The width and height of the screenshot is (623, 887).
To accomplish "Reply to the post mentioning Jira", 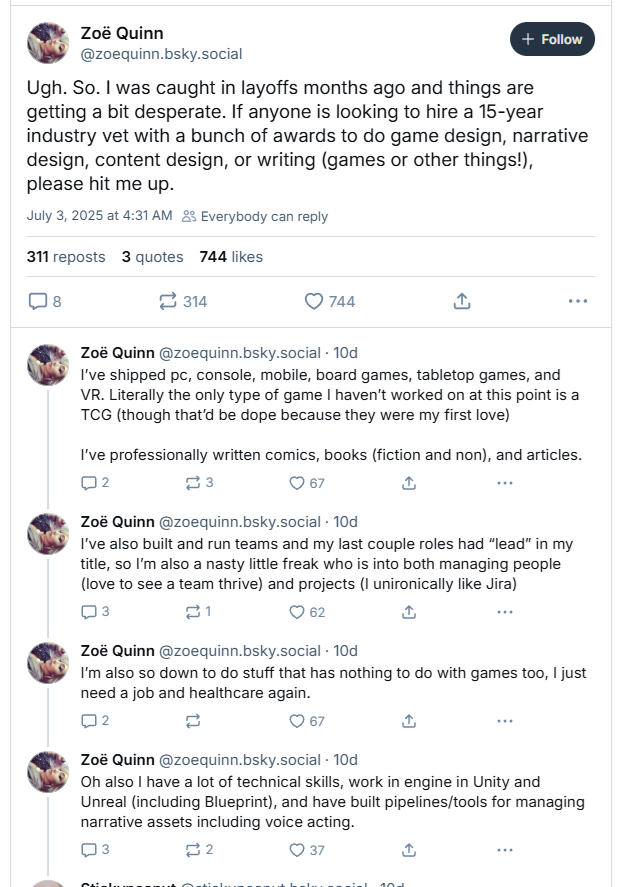I will coord(95,612).
